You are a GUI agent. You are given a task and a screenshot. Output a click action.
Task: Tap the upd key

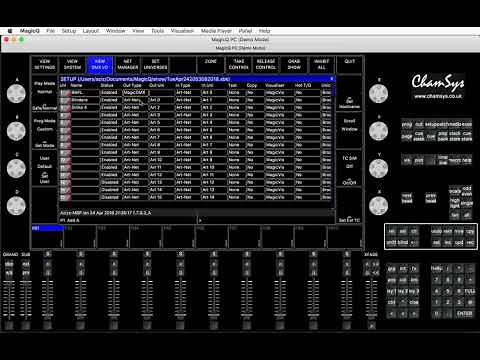[459, 242]
